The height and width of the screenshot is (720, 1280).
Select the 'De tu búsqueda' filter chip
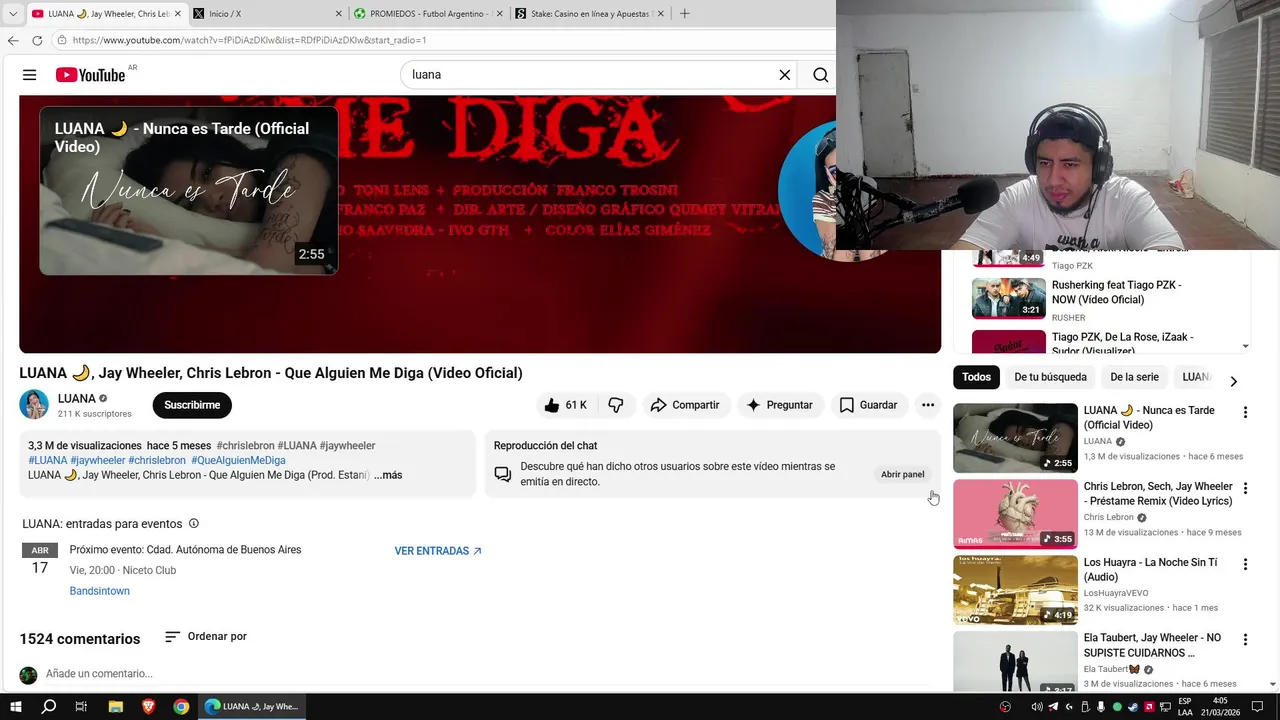tap(1050, 377)
